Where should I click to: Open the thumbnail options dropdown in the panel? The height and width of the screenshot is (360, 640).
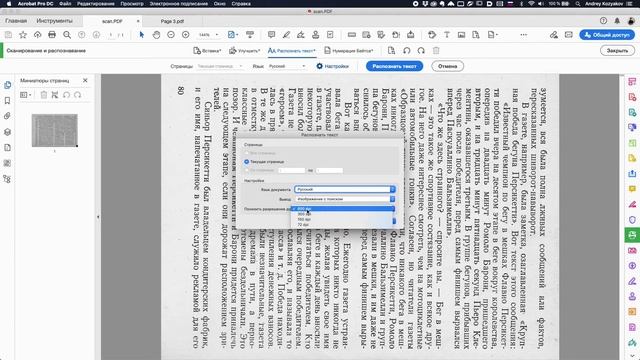[x=25, y=95]
